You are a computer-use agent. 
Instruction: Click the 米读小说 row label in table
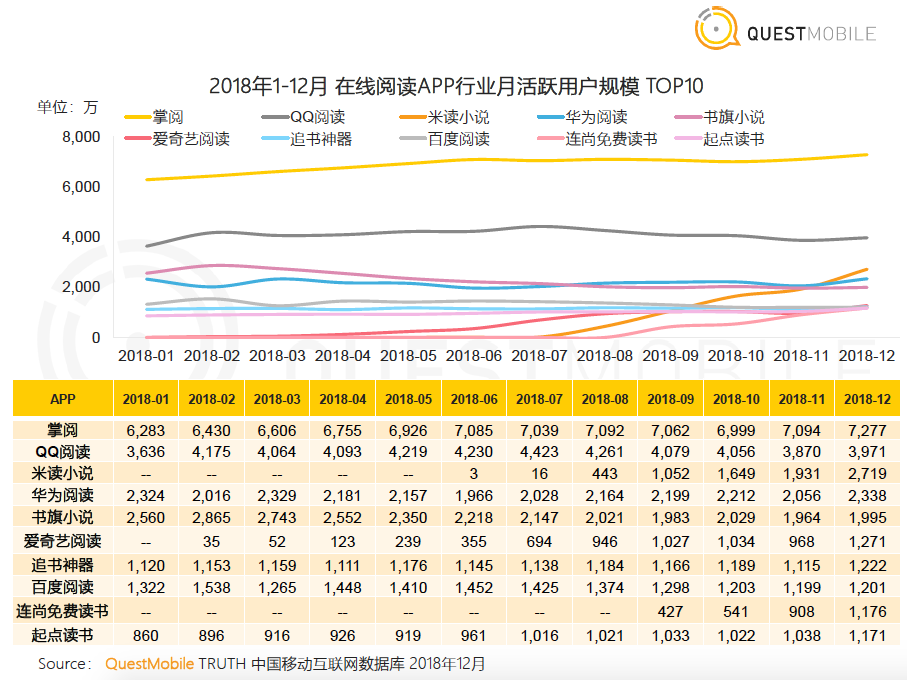click(x=62, y=474)
